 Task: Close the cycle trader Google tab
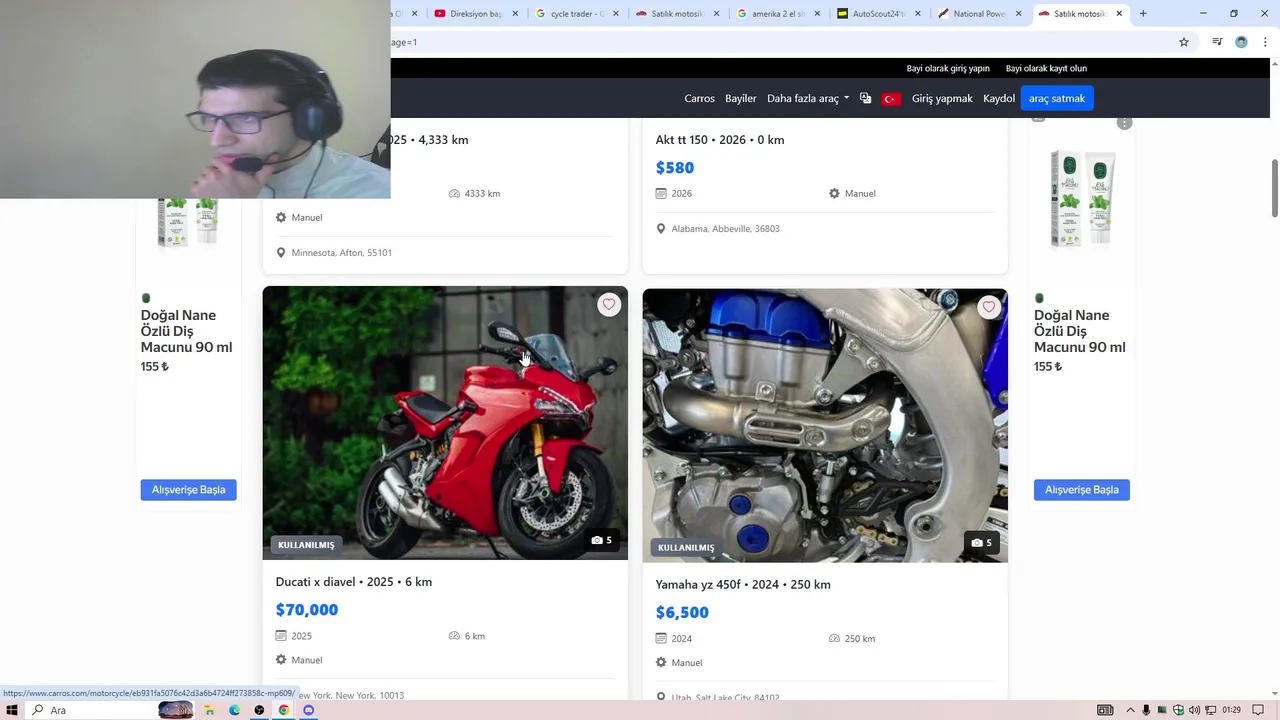tap(616, 14)
